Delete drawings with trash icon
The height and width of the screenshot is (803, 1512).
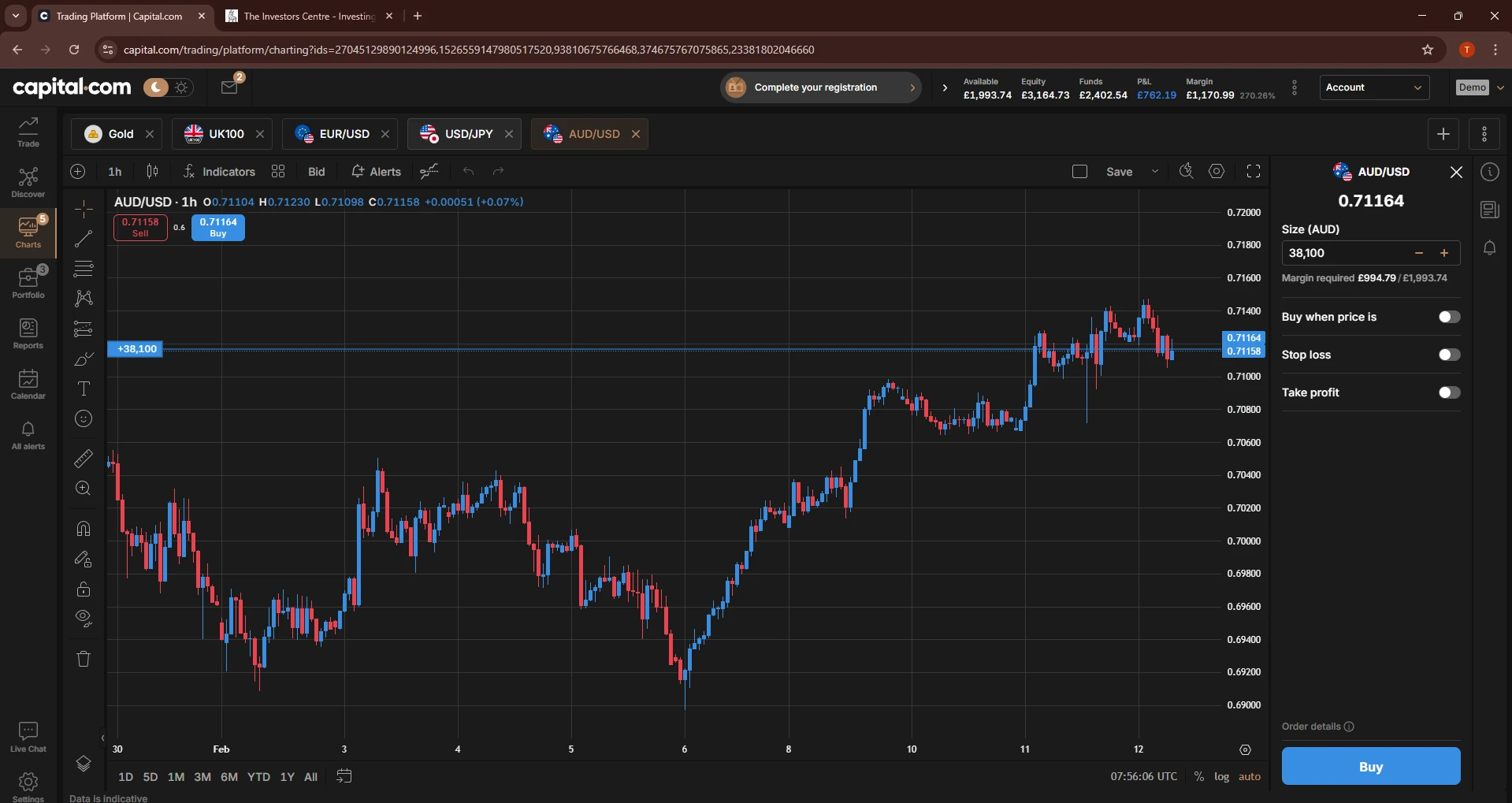[84, 659]
